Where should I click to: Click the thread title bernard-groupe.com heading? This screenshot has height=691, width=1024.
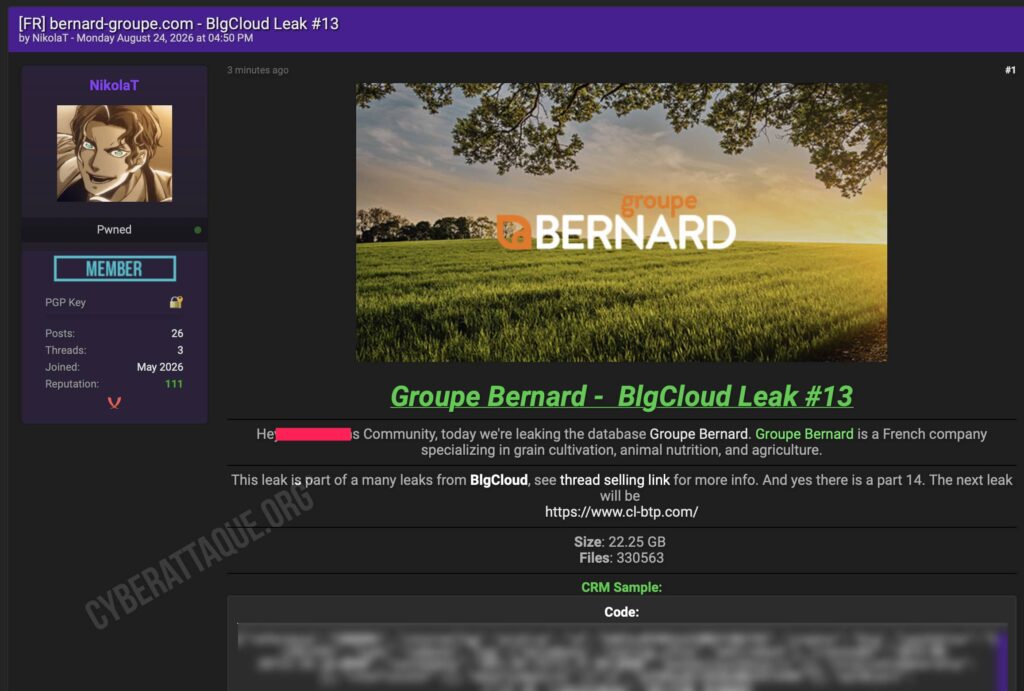pos(179,24)
